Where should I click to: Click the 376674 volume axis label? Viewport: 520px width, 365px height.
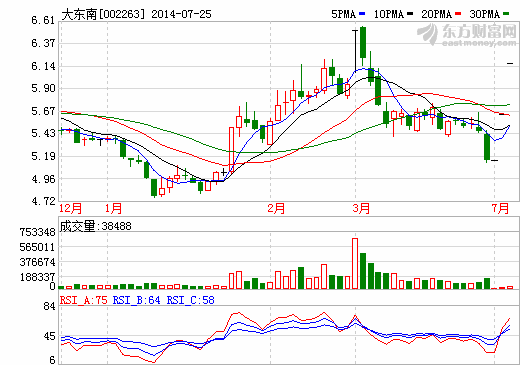37,262
